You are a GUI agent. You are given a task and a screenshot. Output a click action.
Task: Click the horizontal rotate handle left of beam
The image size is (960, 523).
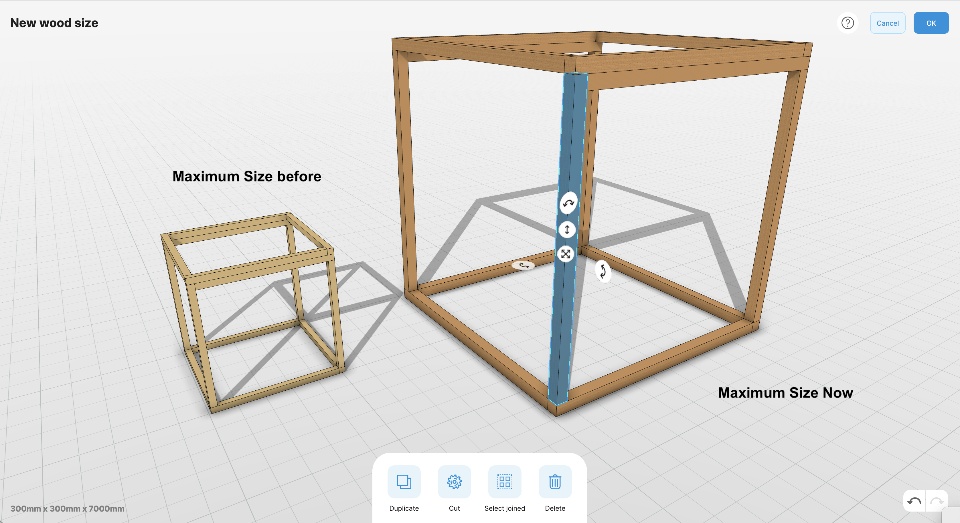click(523, 265)
